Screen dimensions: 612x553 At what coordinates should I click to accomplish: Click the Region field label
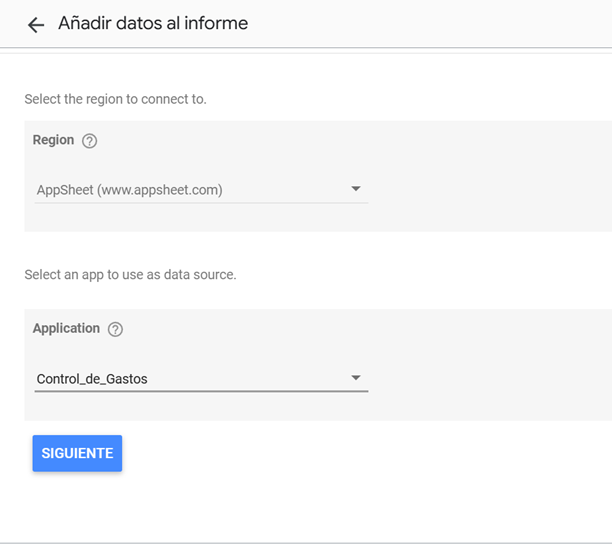pyautogui.click(x=53, y=140)
